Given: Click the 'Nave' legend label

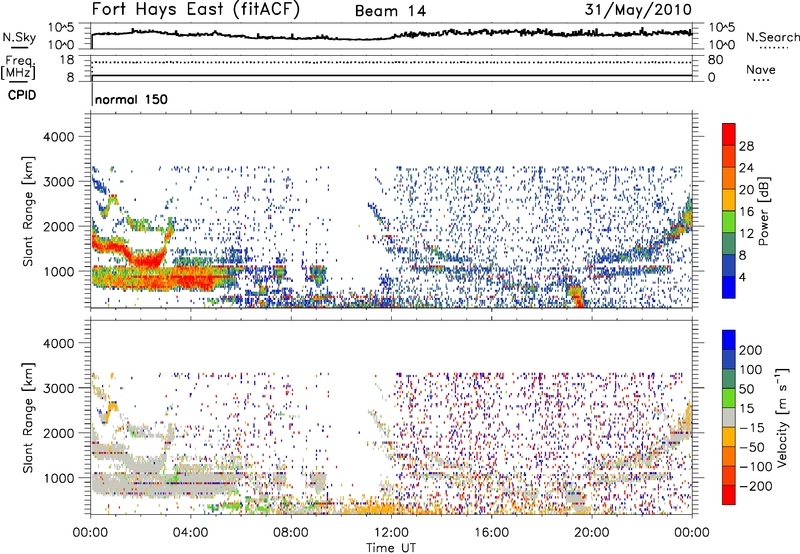Looking at the screenshot, I should [x=761, y=69].
